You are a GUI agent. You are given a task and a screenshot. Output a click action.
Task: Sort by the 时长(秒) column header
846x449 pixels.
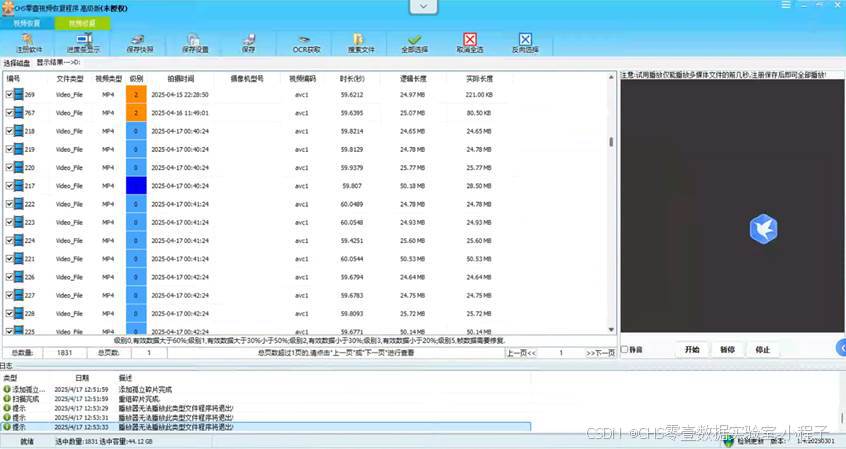352,79
